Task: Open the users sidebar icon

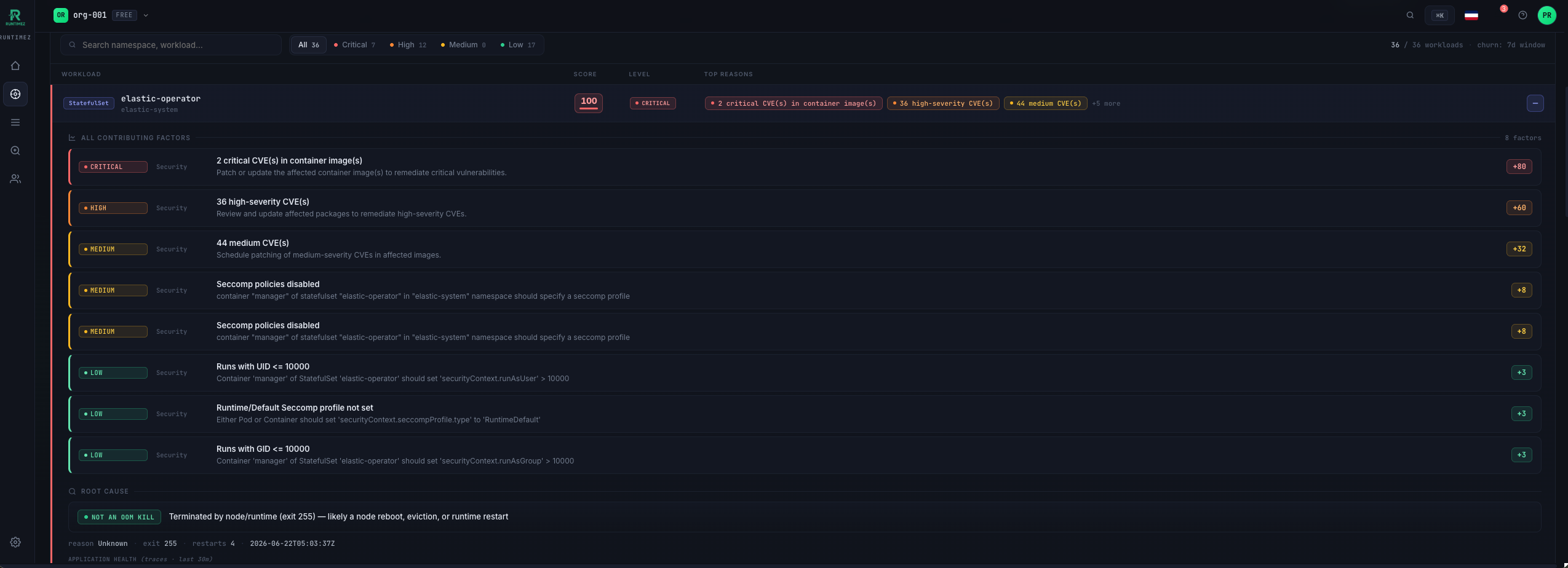Action: tap(15, 179)
